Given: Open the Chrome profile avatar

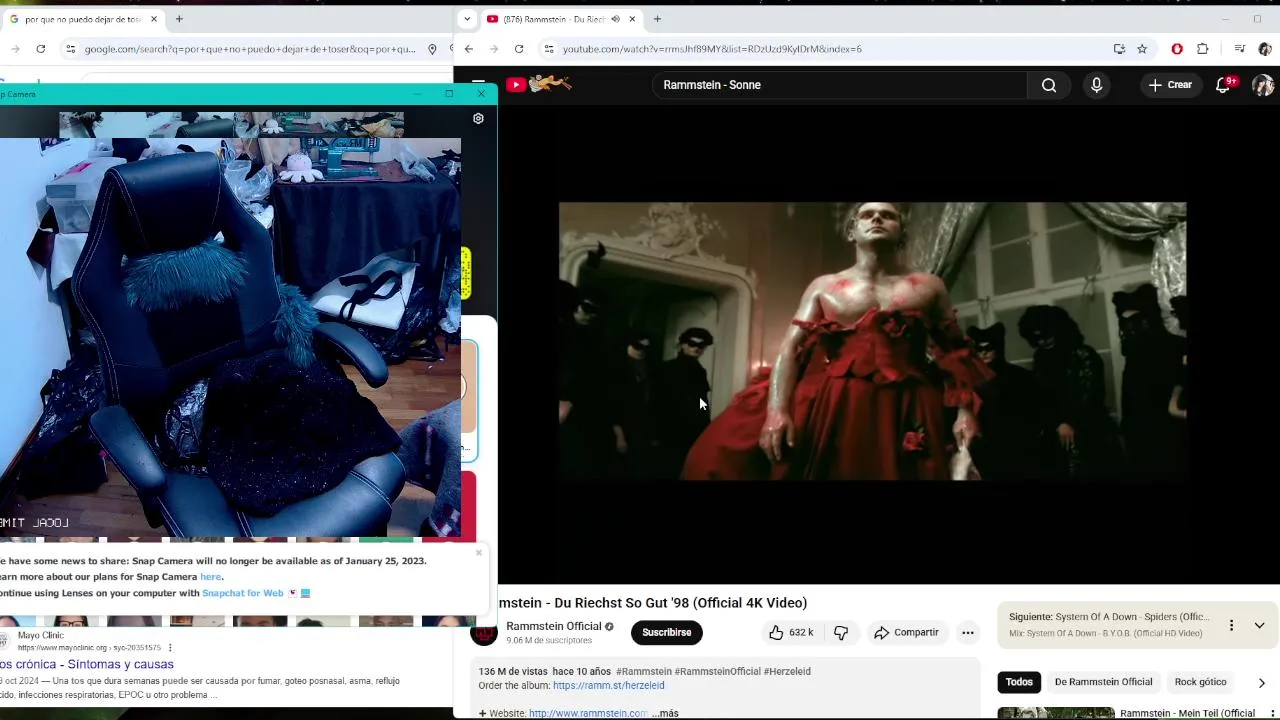Looking at the screenshot, I should tap(1264, 48).
